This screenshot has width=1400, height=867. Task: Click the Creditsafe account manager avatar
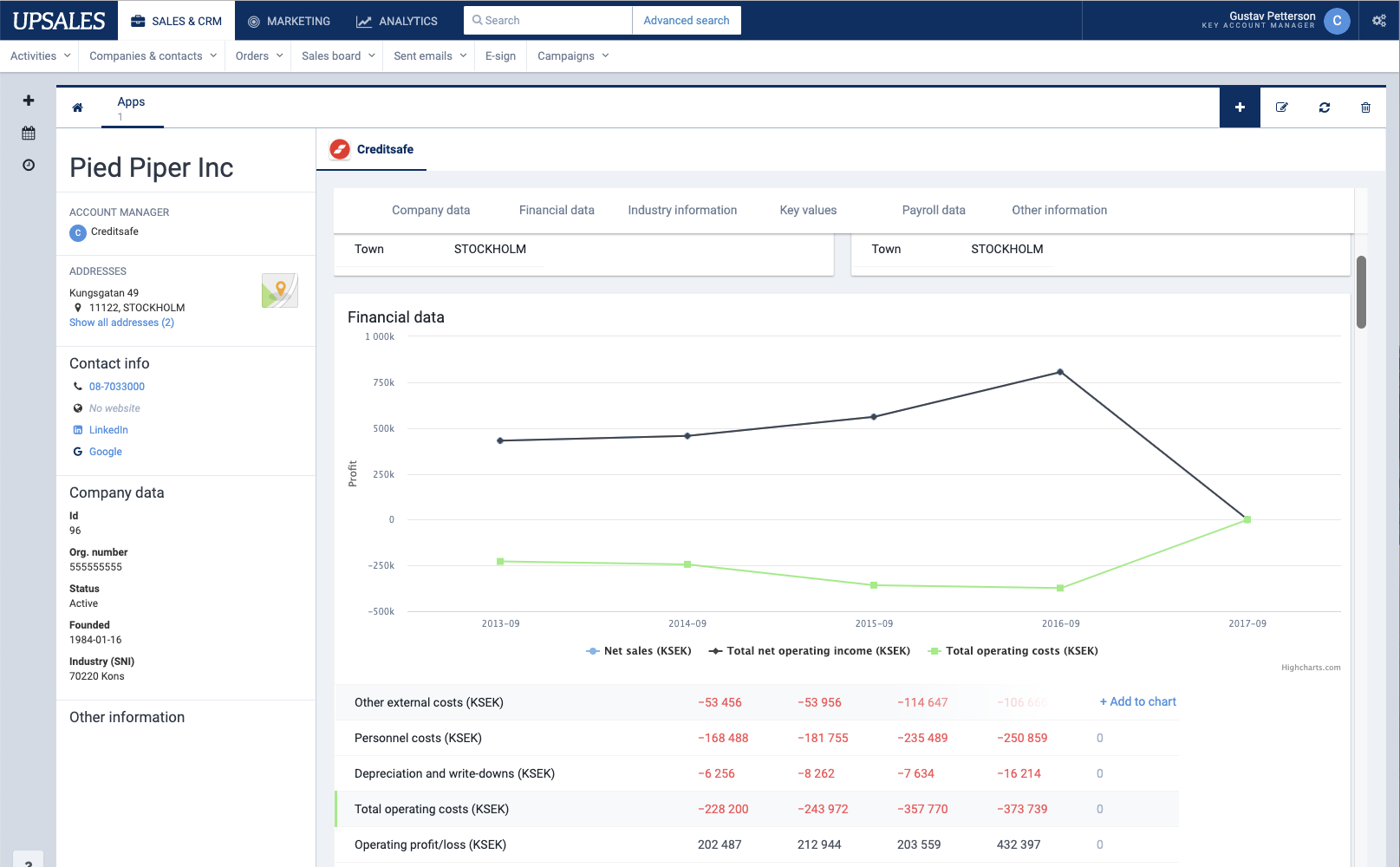(x=78, y=232)
